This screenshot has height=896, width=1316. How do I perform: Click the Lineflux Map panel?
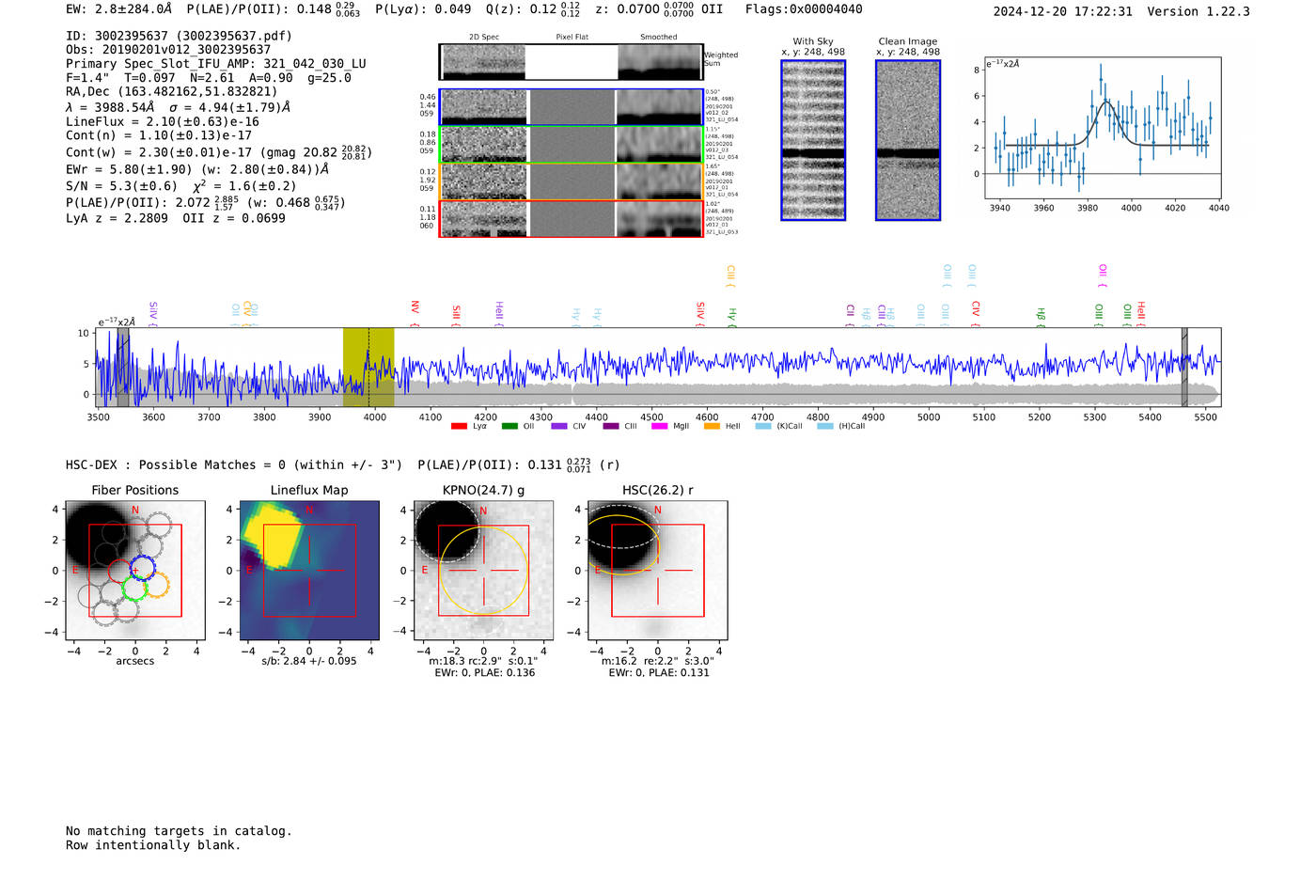[x=309, y=571]
